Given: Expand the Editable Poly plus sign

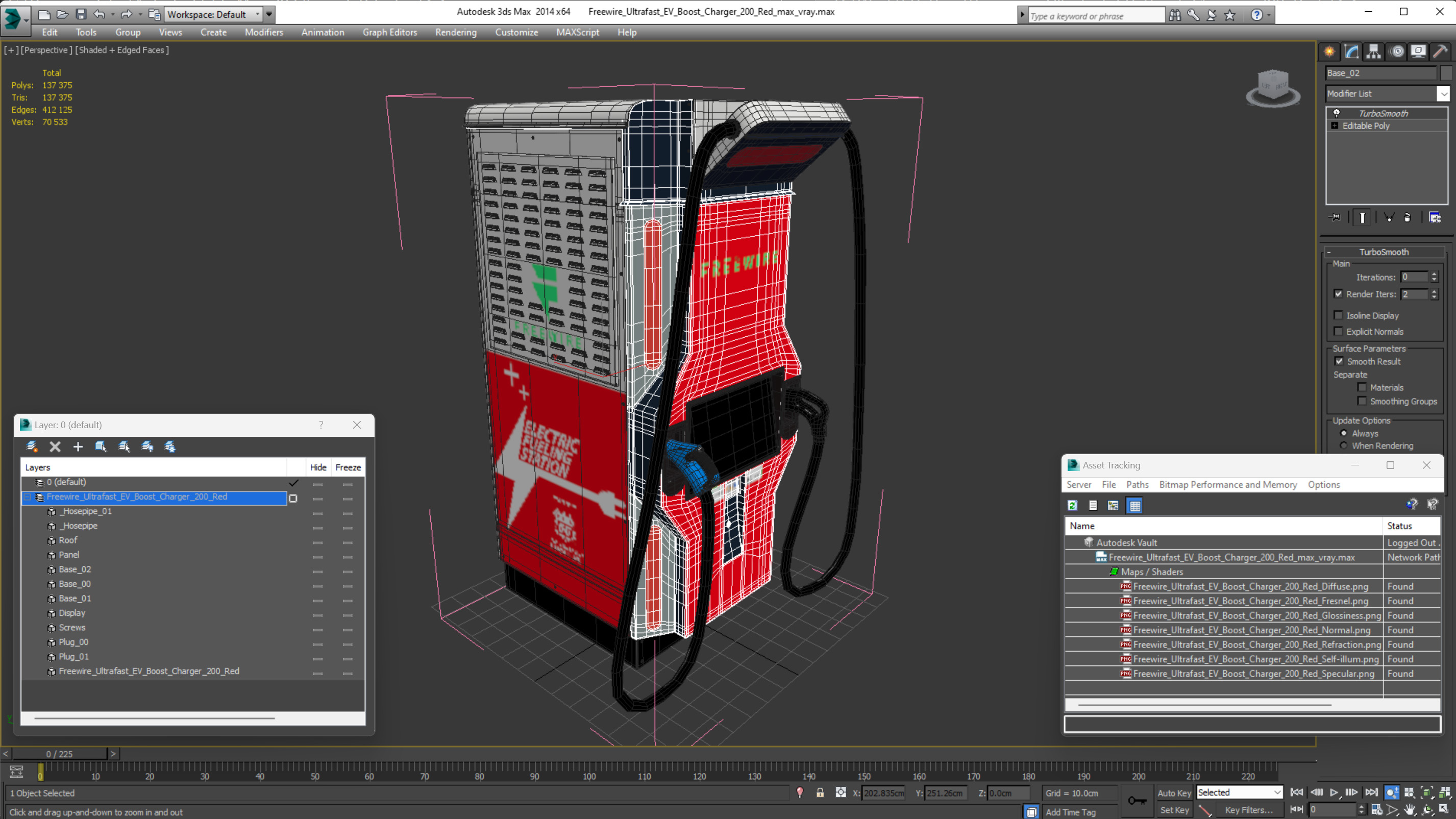Looking at the screenshot, I should pos(1335,126).
